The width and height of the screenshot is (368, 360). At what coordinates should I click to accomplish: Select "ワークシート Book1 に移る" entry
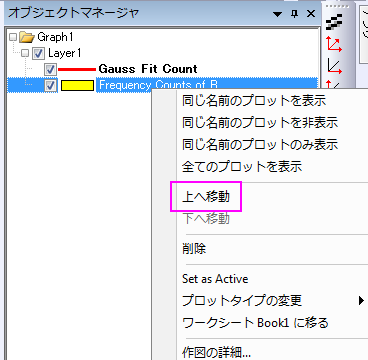255,323
